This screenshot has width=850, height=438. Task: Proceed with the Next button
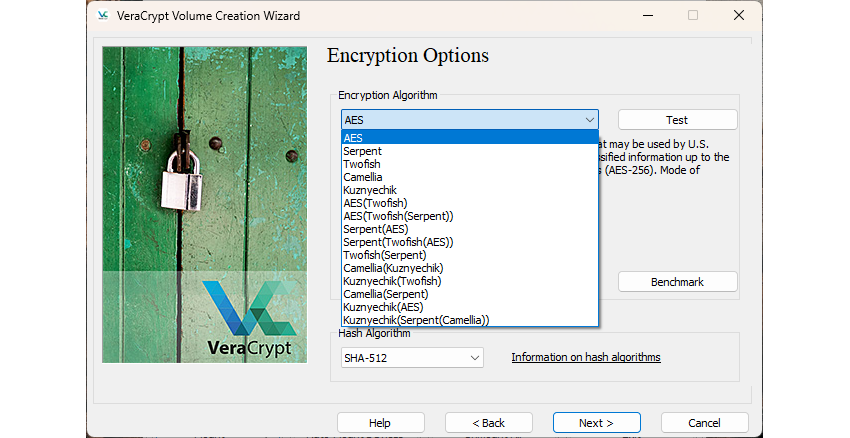click(x=596, y=423)
